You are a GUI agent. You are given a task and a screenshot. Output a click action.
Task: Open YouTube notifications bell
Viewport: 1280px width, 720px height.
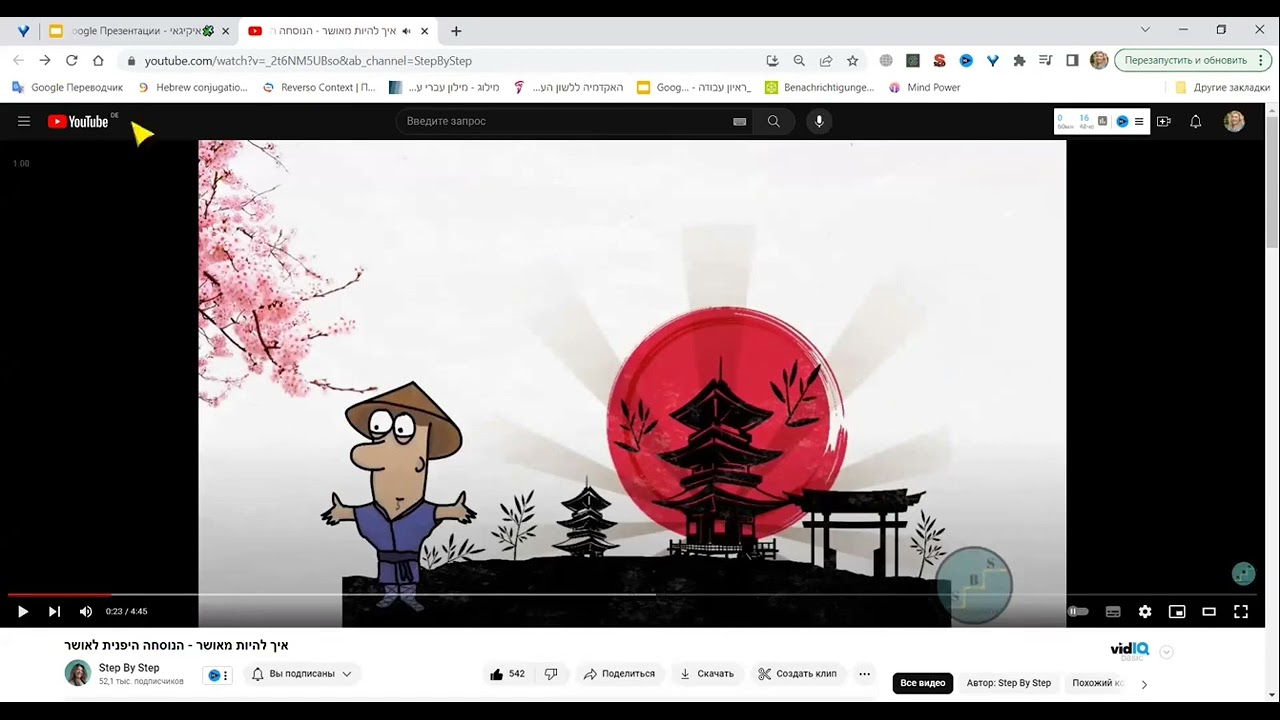pos(1195,121)
